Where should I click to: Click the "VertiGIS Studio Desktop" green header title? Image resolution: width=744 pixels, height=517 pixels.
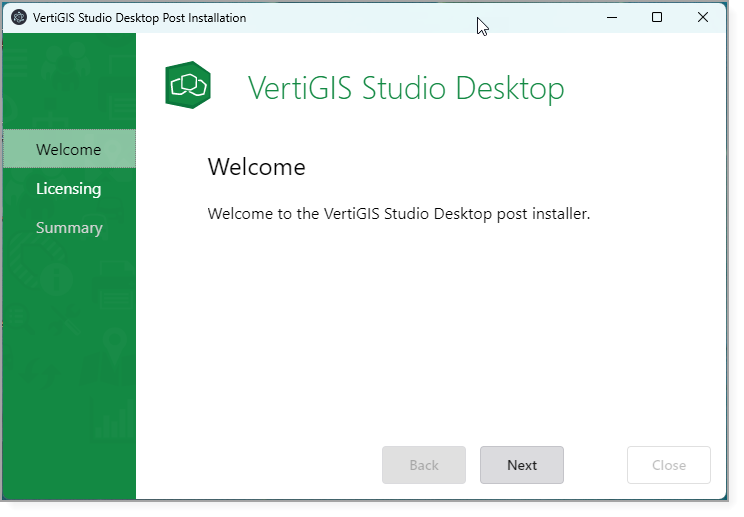click(x=405, y=88)
